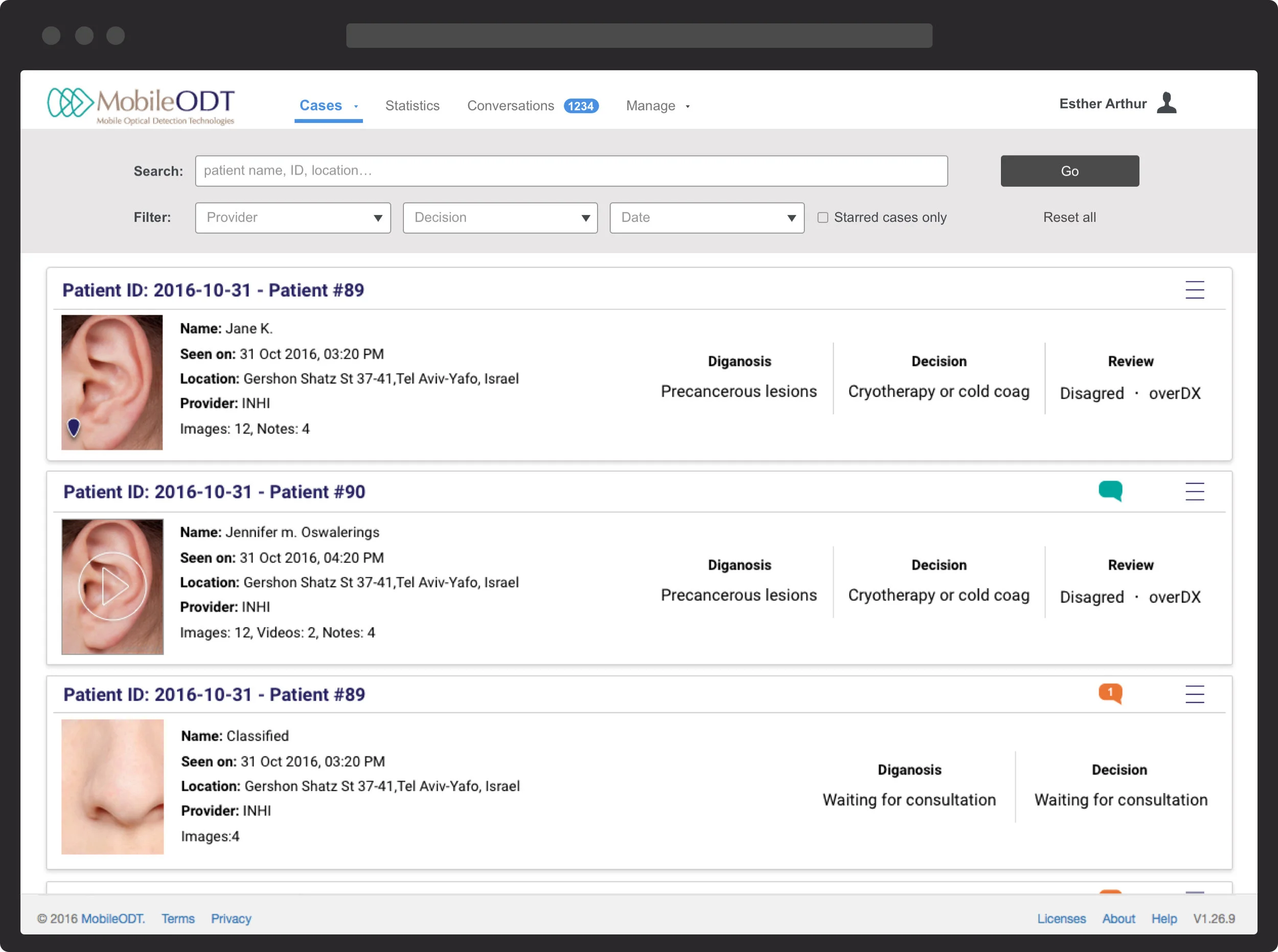Open the Date filter dropdown
1278x952 pixels.
[x=706, y=217]
